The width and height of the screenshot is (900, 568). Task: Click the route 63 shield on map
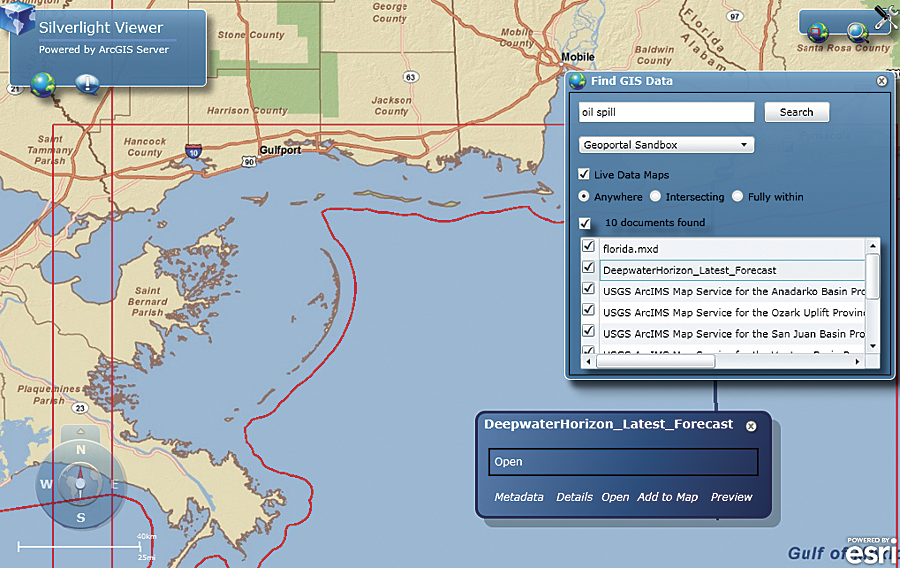[x=410, y=77]
